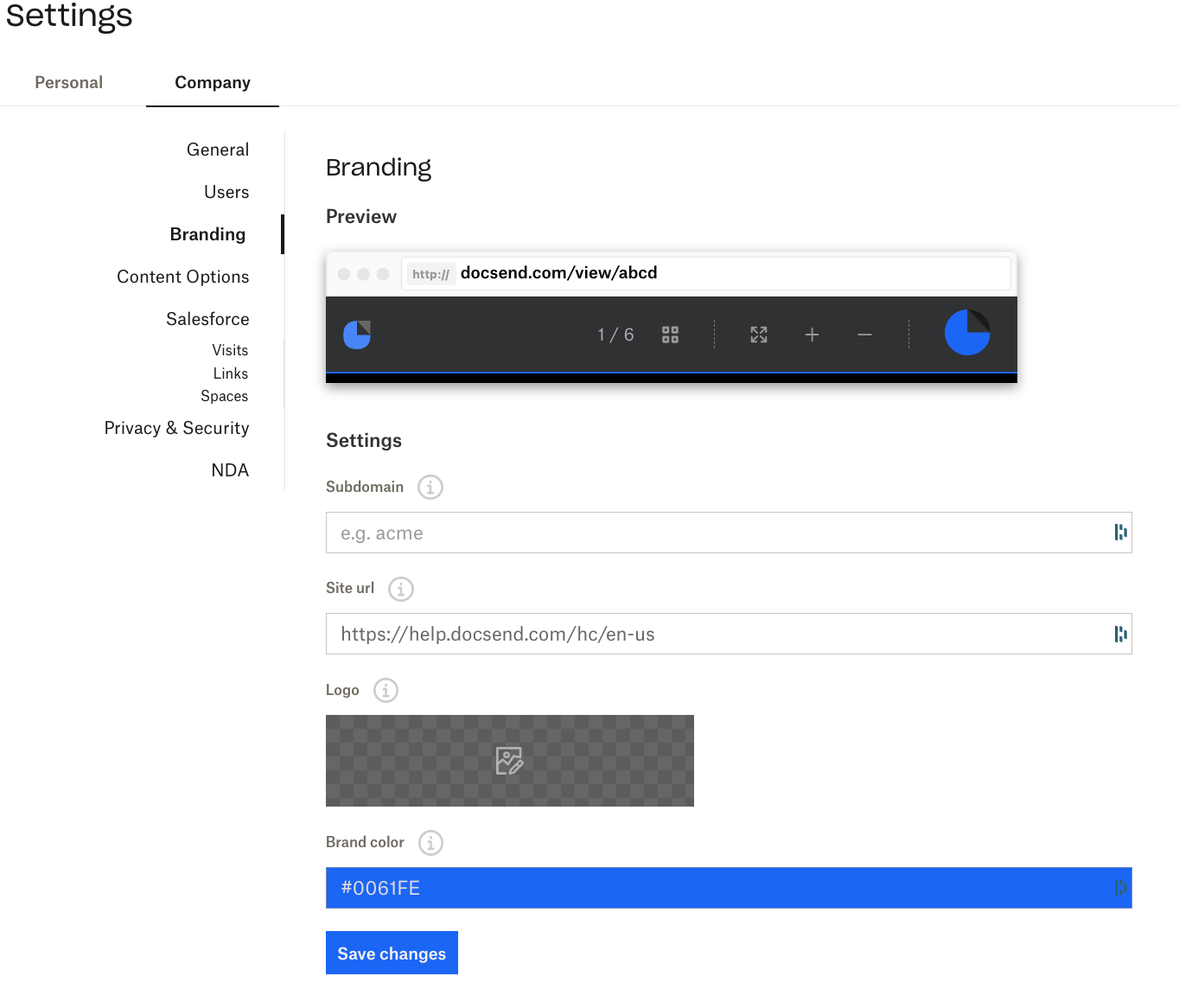Screen dimensions: 1179x1008
Task: Click the blue brand color swatch field
Action: pyautogui.click(x=729, y=888)
